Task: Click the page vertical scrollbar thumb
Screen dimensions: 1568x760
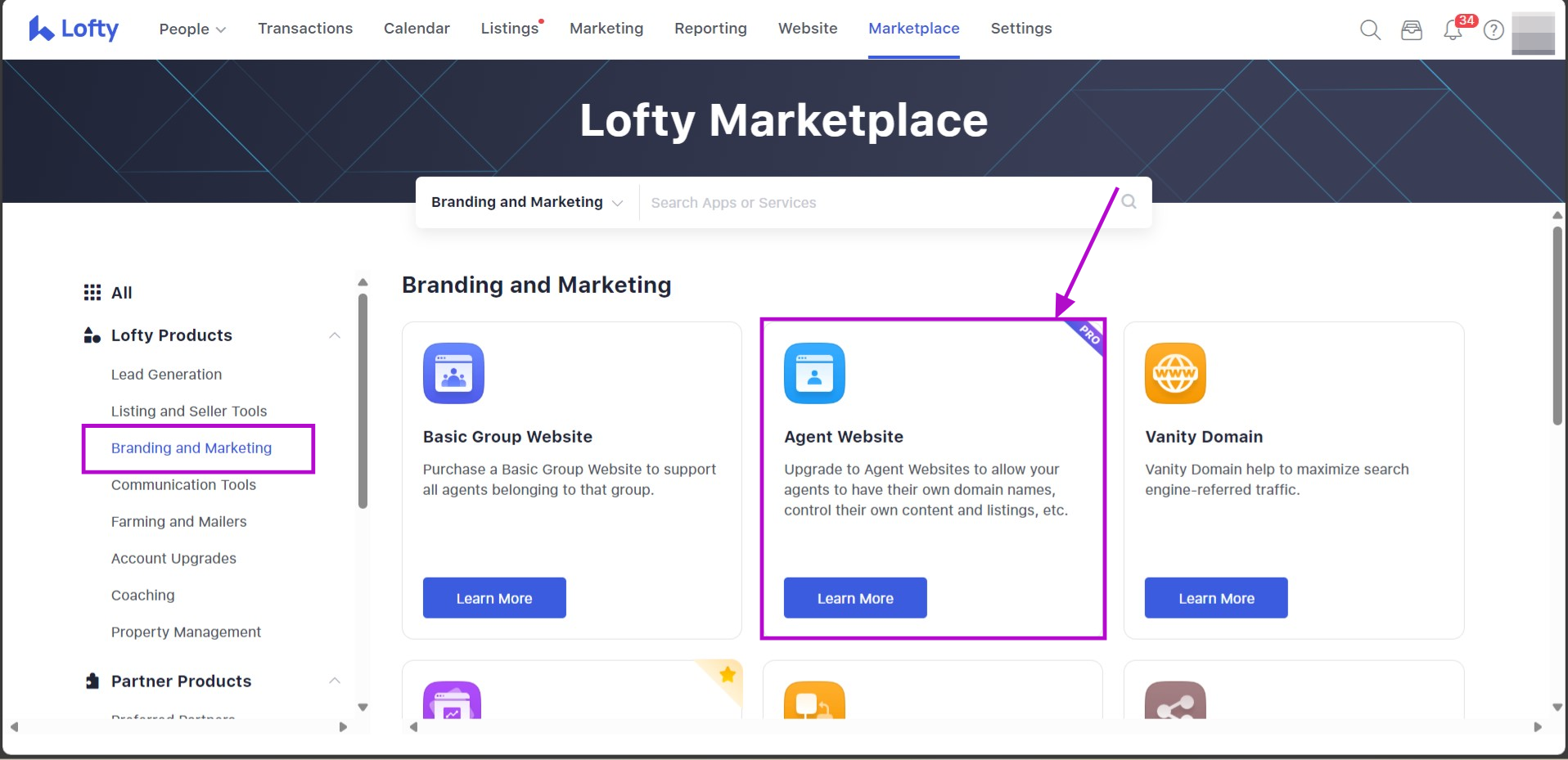Action: tap(1557, 326)
